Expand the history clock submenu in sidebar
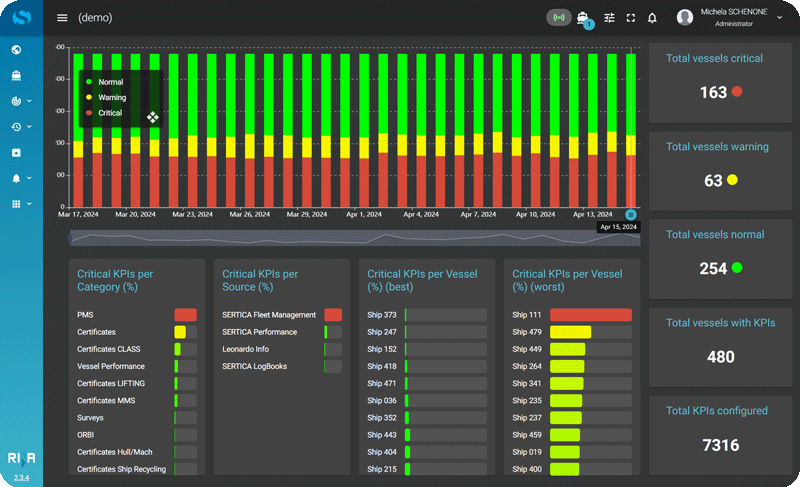The image size is (800, 487). [20, 127]
